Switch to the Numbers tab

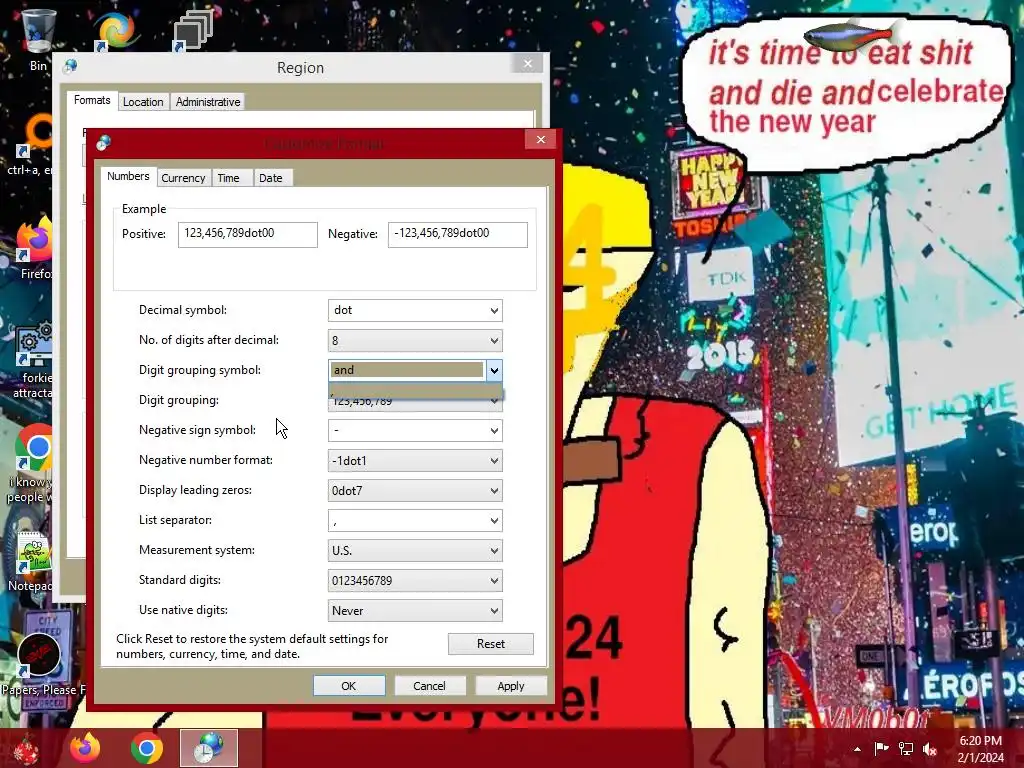pos(128,176)
